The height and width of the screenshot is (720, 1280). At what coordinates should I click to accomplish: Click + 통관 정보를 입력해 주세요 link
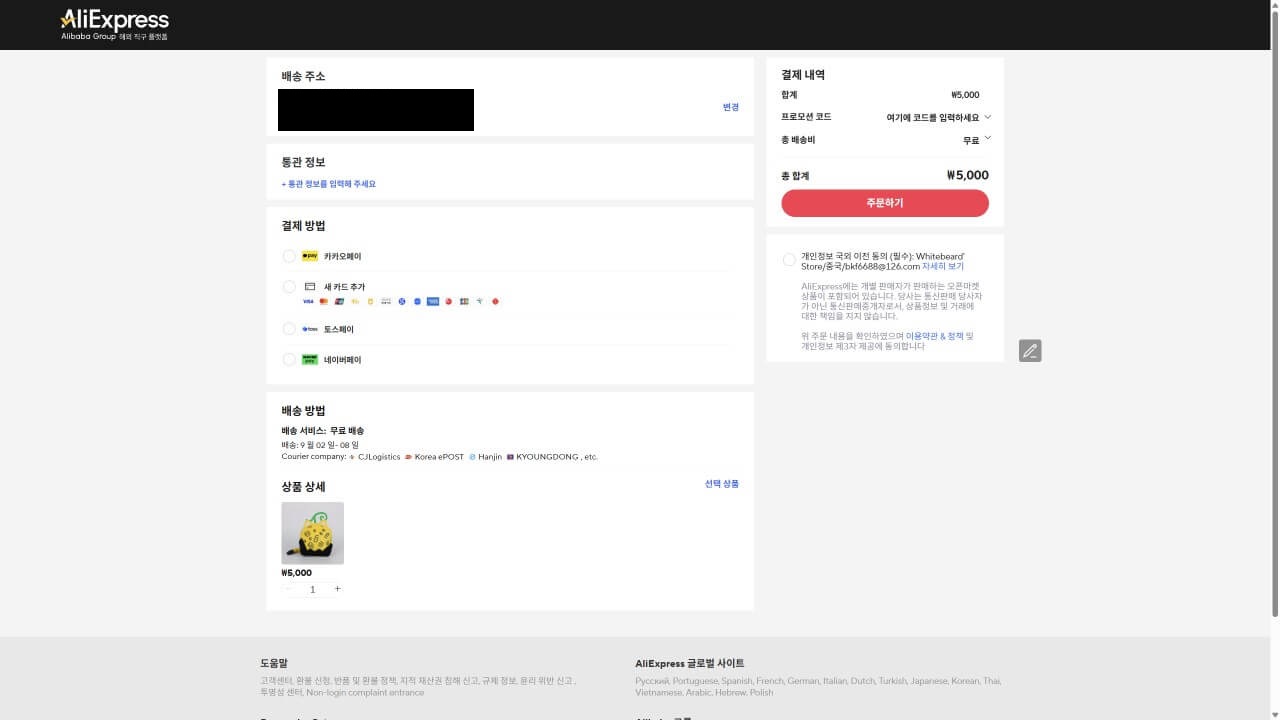point(329,184)
